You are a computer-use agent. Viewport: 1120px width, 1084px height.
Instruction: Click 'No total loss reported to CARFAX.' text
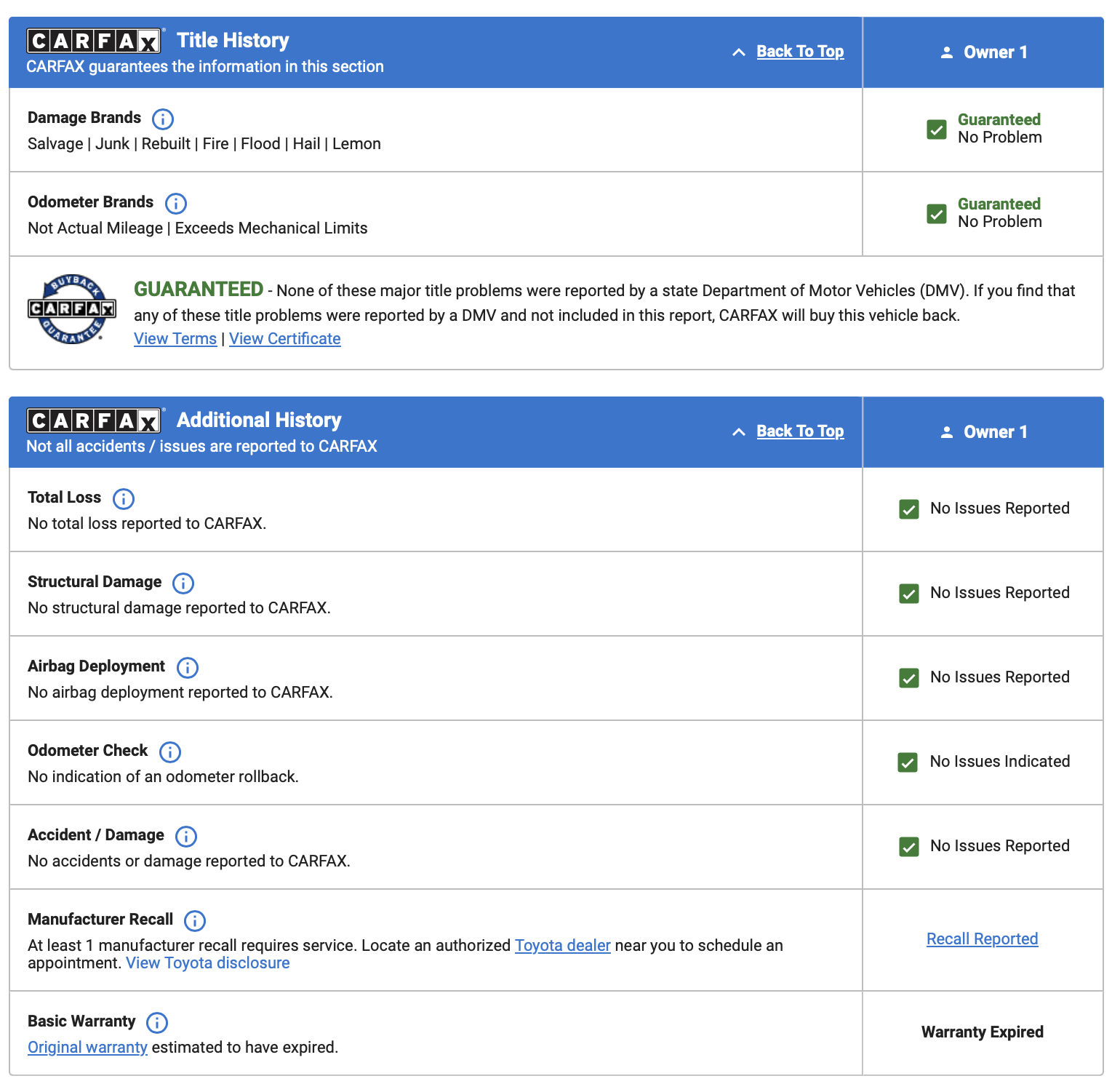tap(147, 524)
